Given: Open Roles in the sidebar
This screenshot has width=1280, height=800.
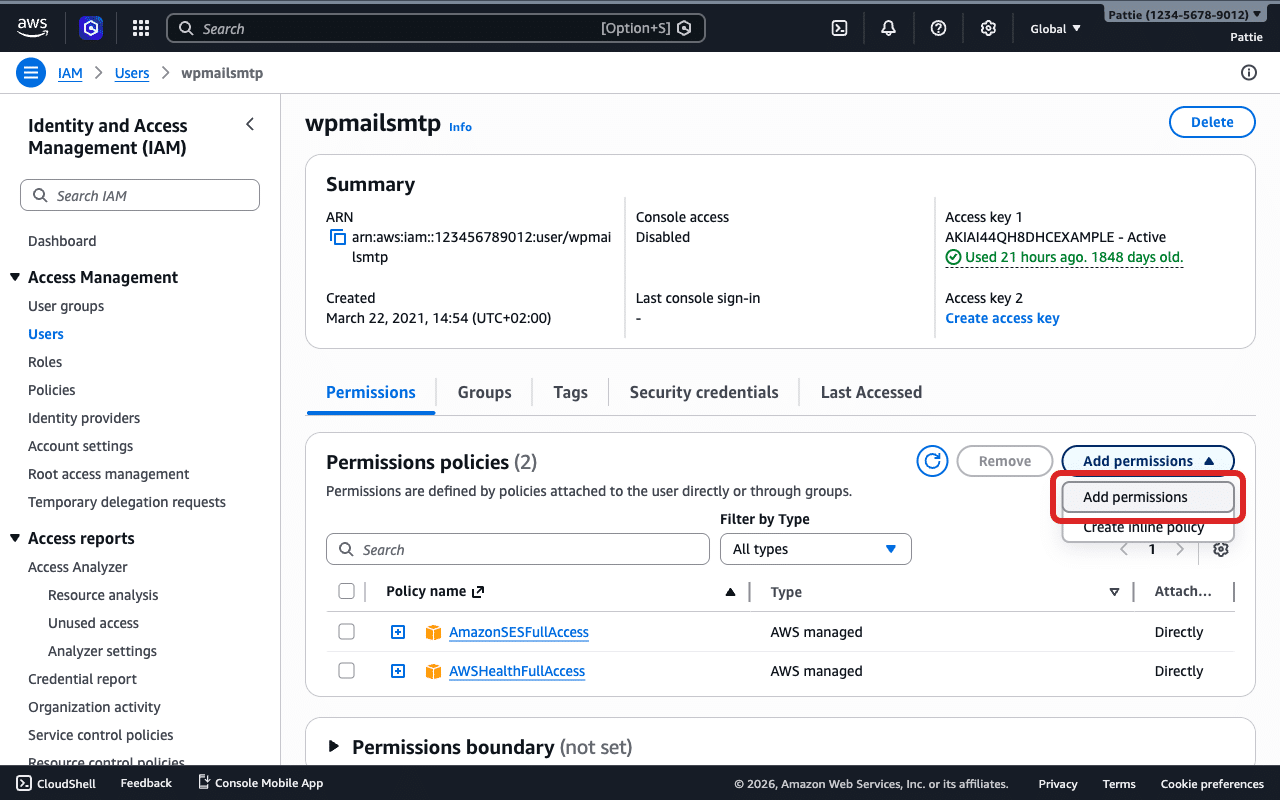Looking at the screenshot, I should (x=45, y=362).
